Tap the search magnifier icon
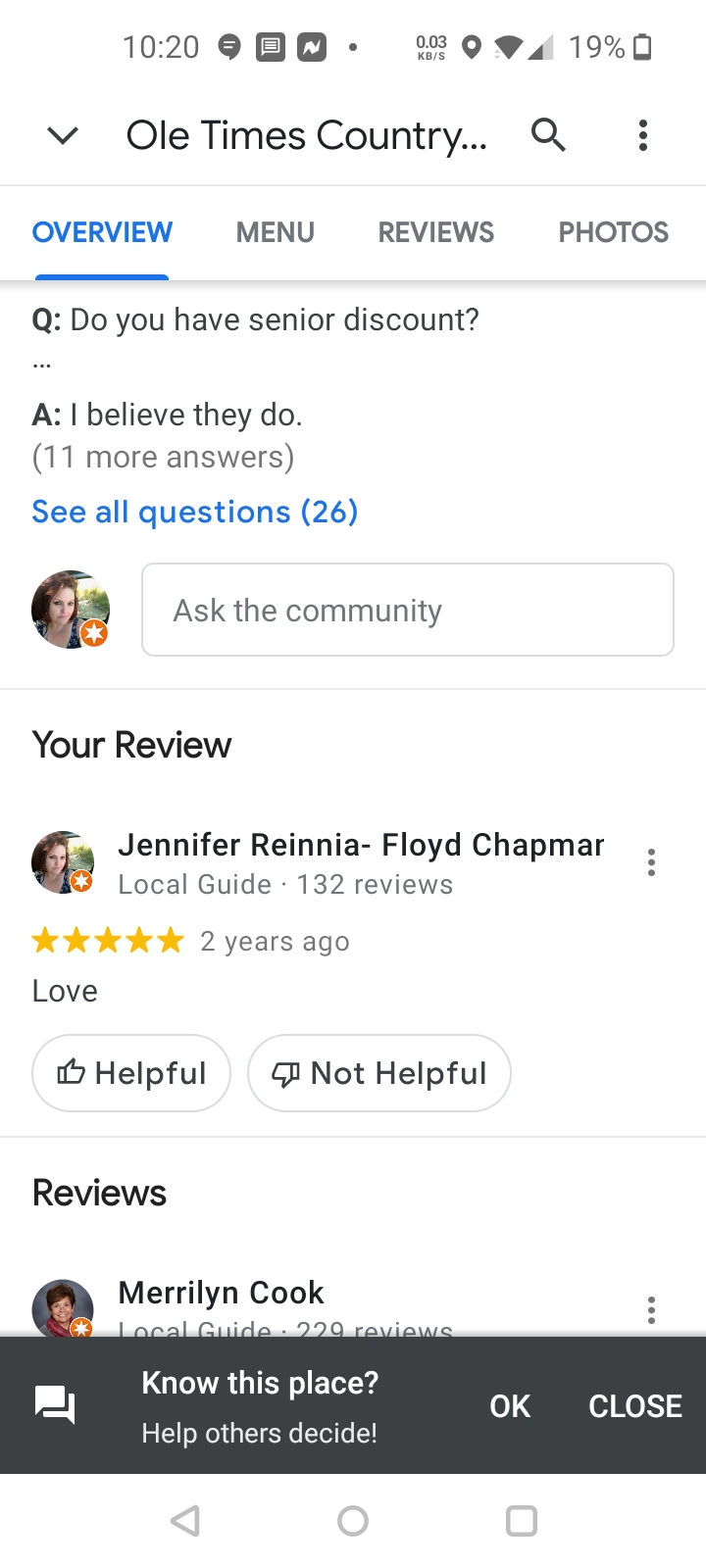This screenshot has width=706, height=1568. pyautogui.click(x=548, y=134)
